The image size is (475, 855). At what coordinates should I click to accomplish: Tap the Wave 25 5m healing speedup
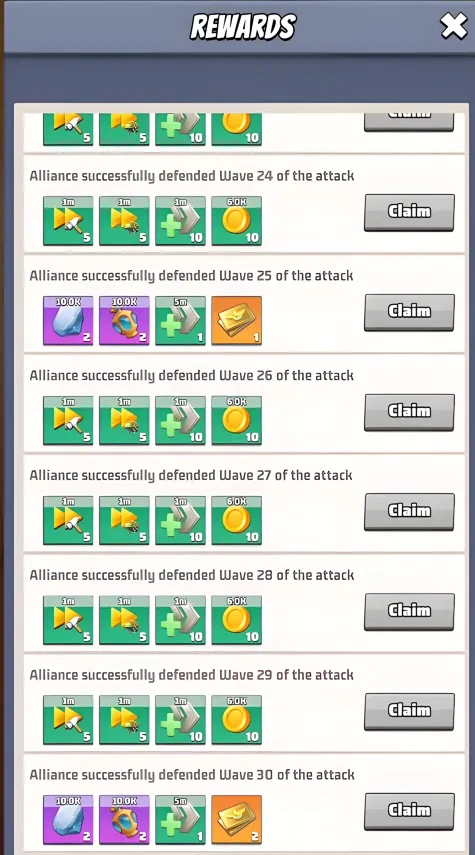coord(181,321)
